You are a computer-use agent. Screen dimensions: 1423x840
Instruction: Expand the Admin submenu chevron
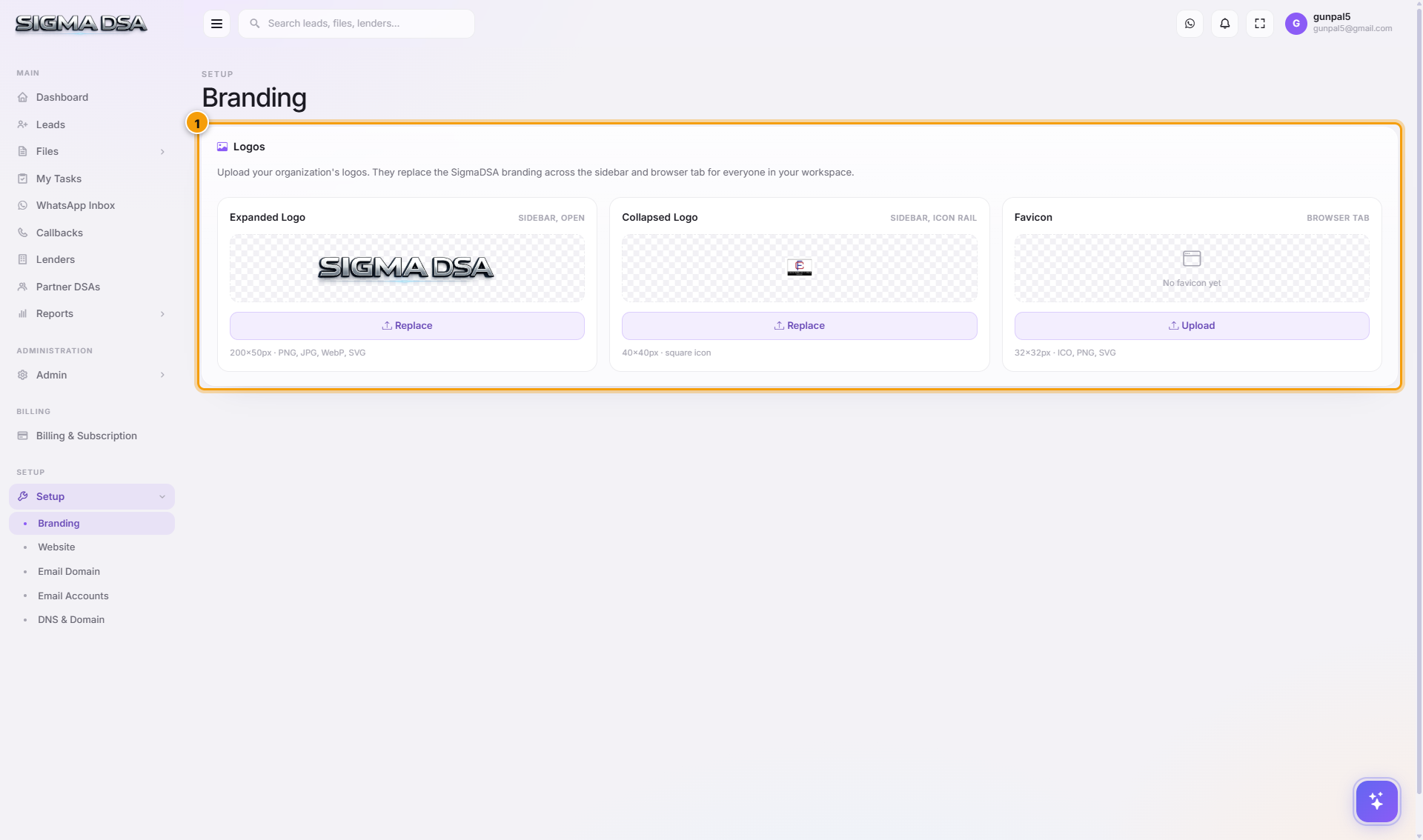pos(162,375)
